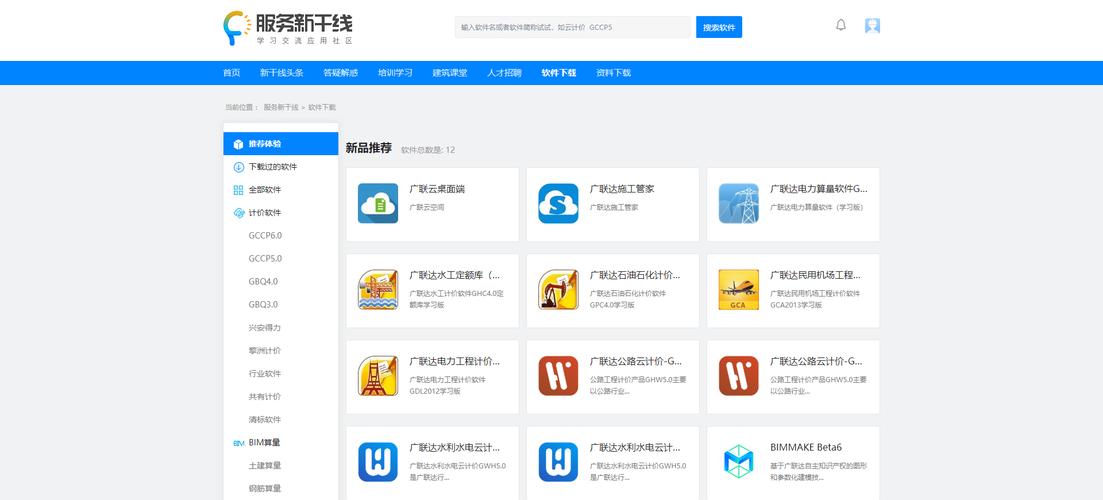Image resolution: width=1103 pixels, height=500 pixels.
Task: Open the 答疑解惑 navigation item
Action: (340, 72)
